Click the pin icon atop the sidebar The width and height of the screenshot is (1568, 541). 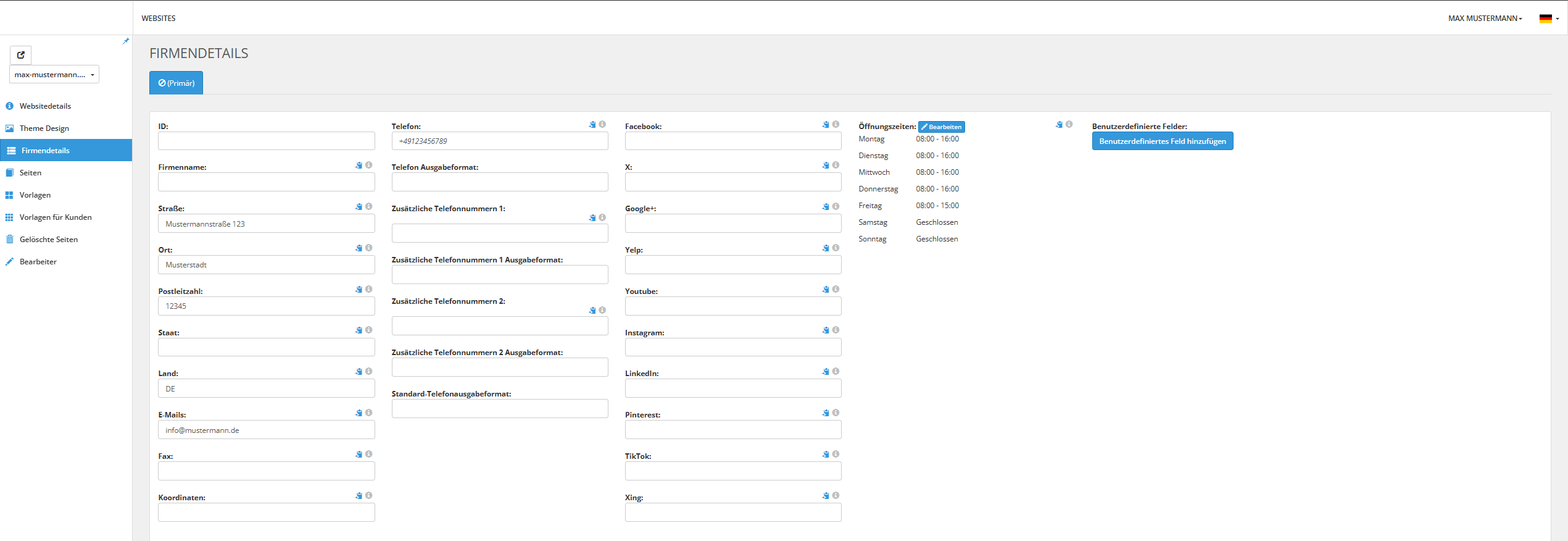click(x=126, y=41)
